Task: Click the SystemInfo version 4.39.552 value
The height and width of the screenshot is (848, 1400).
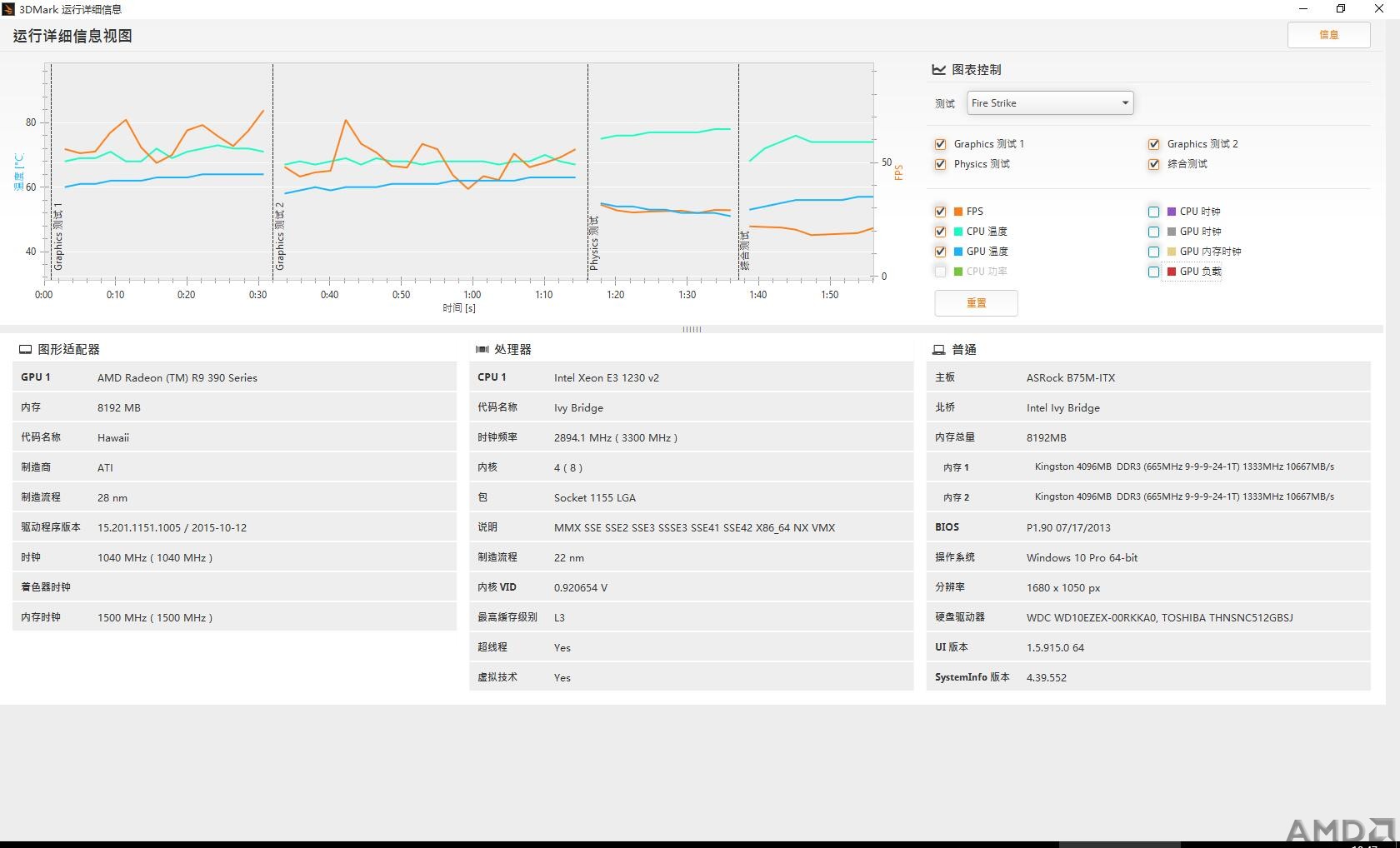Action: (x=1047, y=678)
